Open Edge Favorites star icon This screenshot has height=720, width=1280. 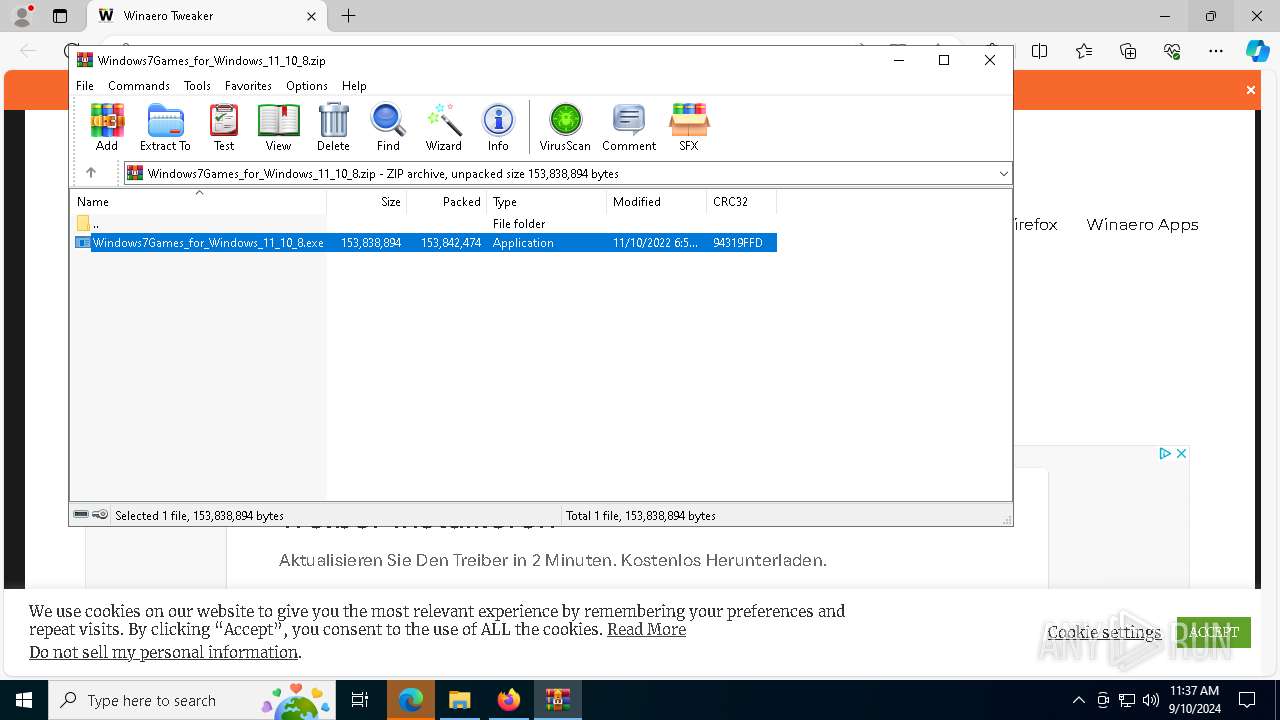[x=1084, y=51]
